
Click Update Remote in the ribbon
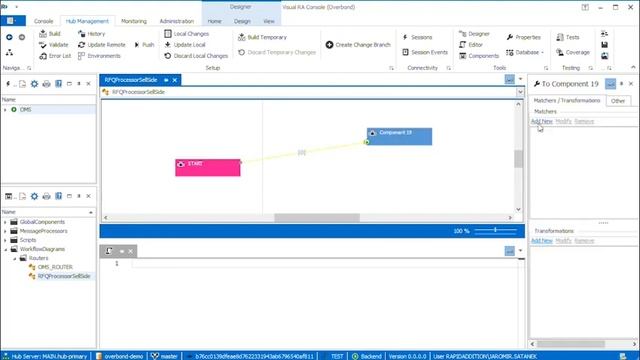coord(102,45)
